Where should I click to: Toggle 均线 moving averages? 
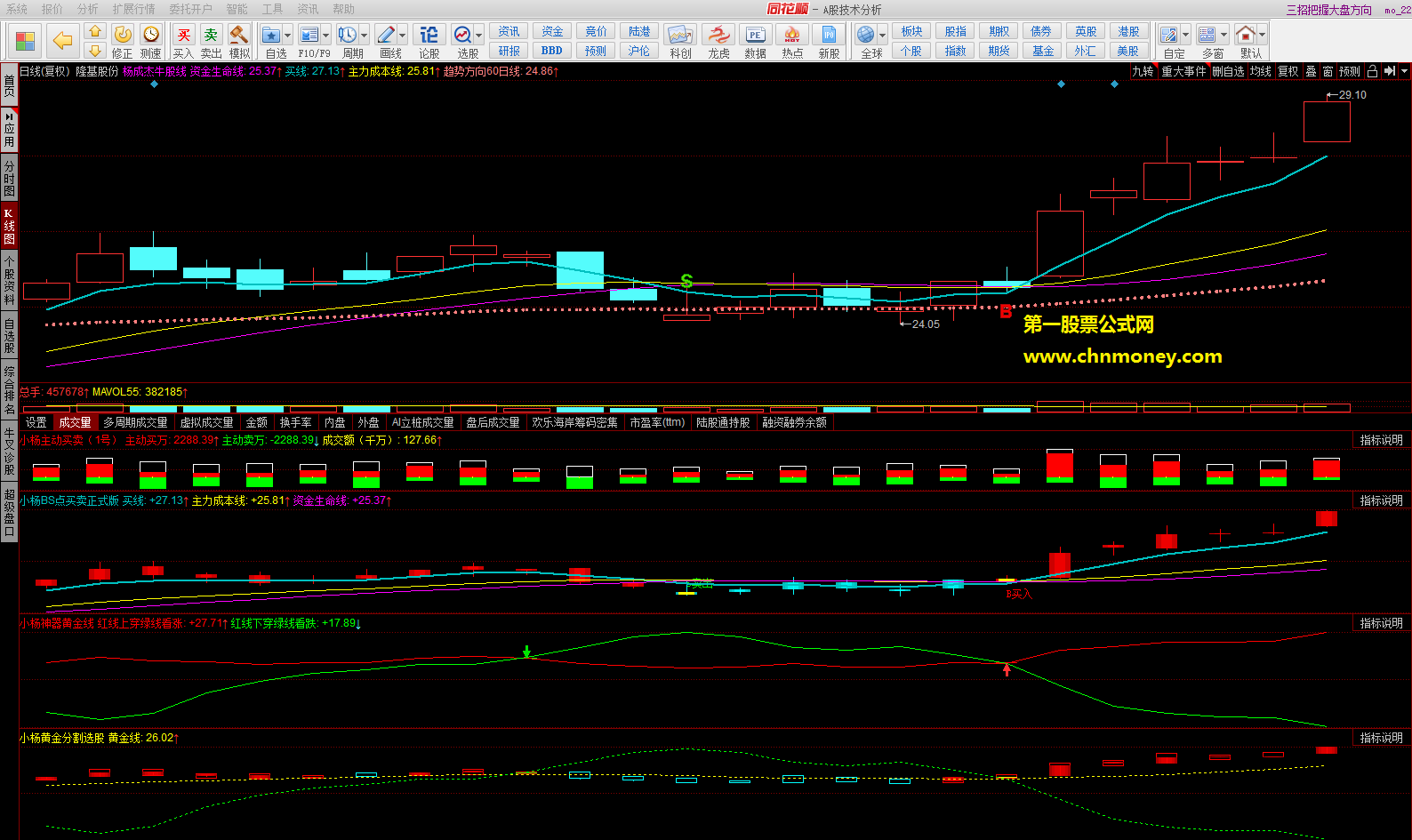[1260, 71]
